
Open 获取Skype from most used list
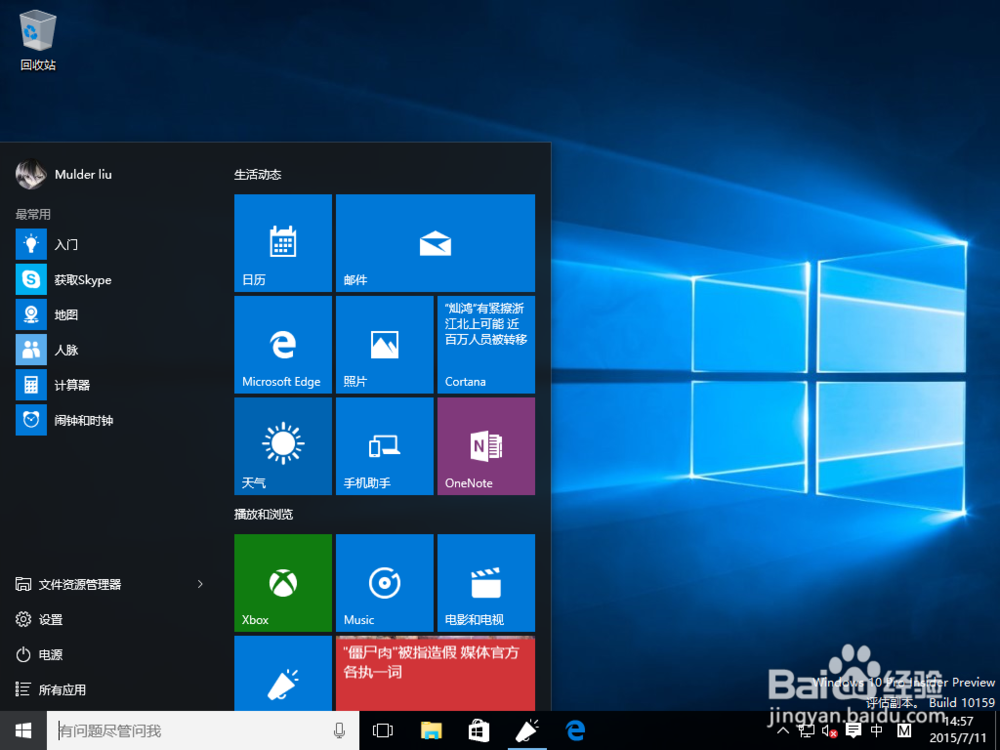coord(115,279)
